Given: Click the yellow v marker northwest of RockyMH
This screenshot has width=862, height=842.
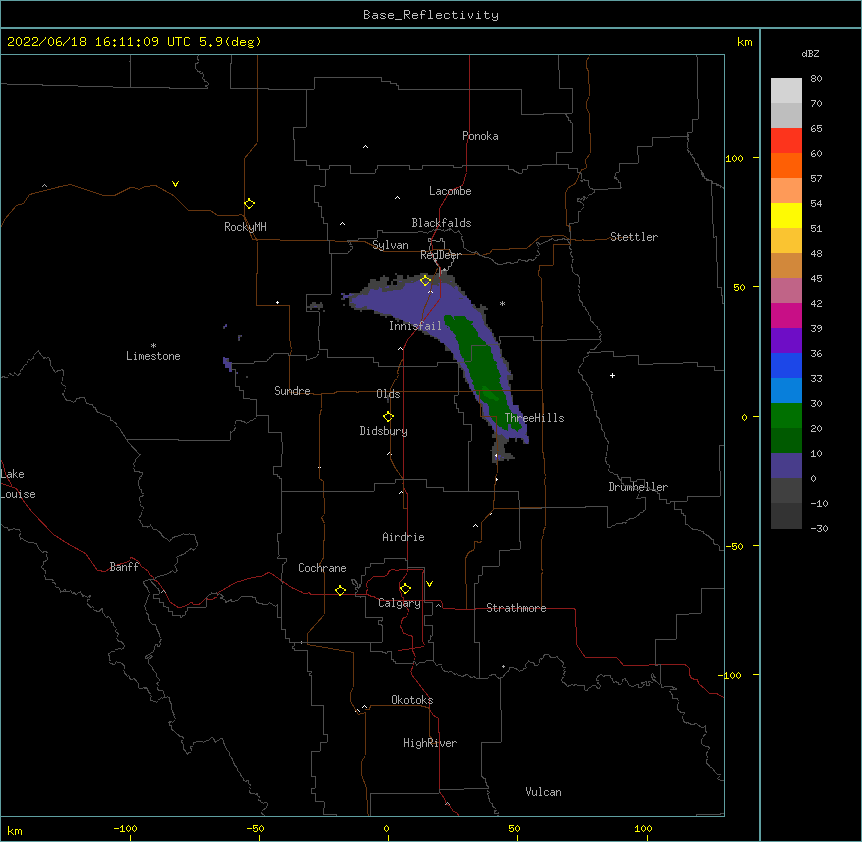Looking at the screenshot, I should point(175,184).
